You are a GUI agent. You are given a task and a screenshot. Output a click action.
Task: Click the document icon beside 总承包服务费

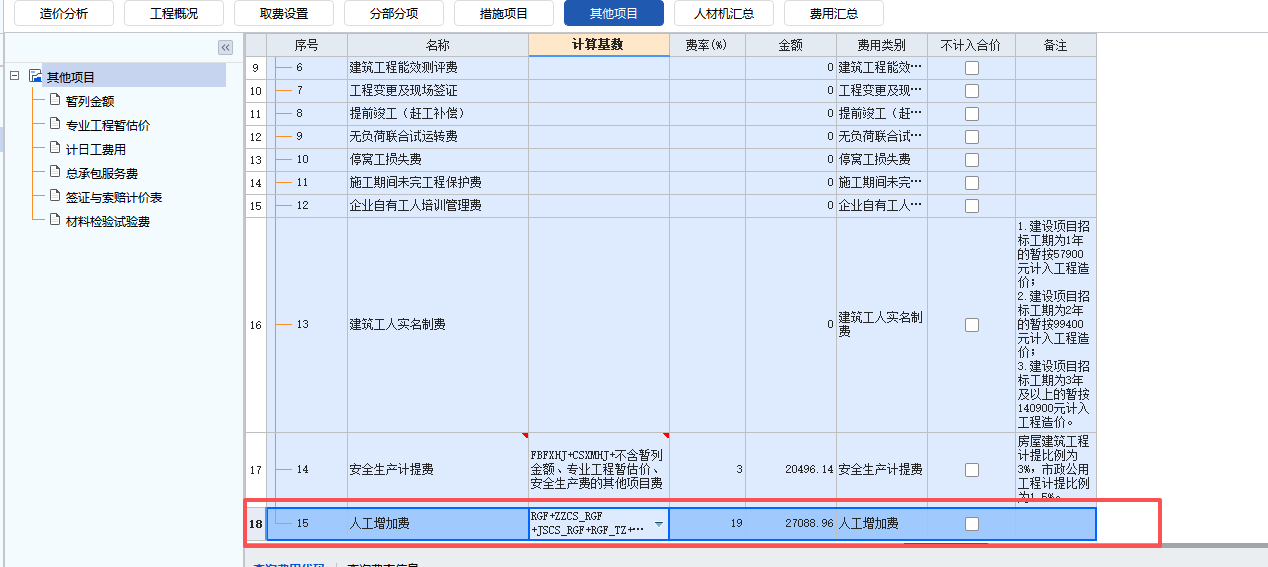(x=55, y=171)
